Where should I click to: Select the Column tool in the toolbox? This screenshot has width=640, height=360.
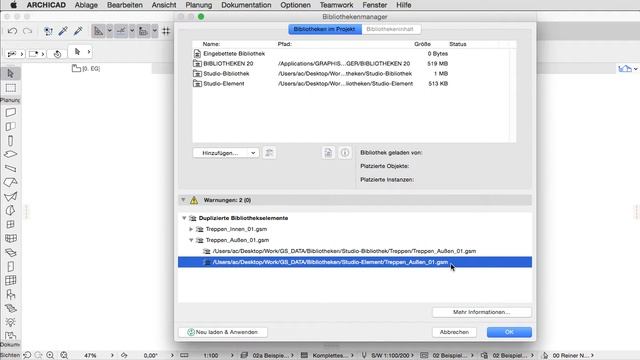tap(11, 140)
